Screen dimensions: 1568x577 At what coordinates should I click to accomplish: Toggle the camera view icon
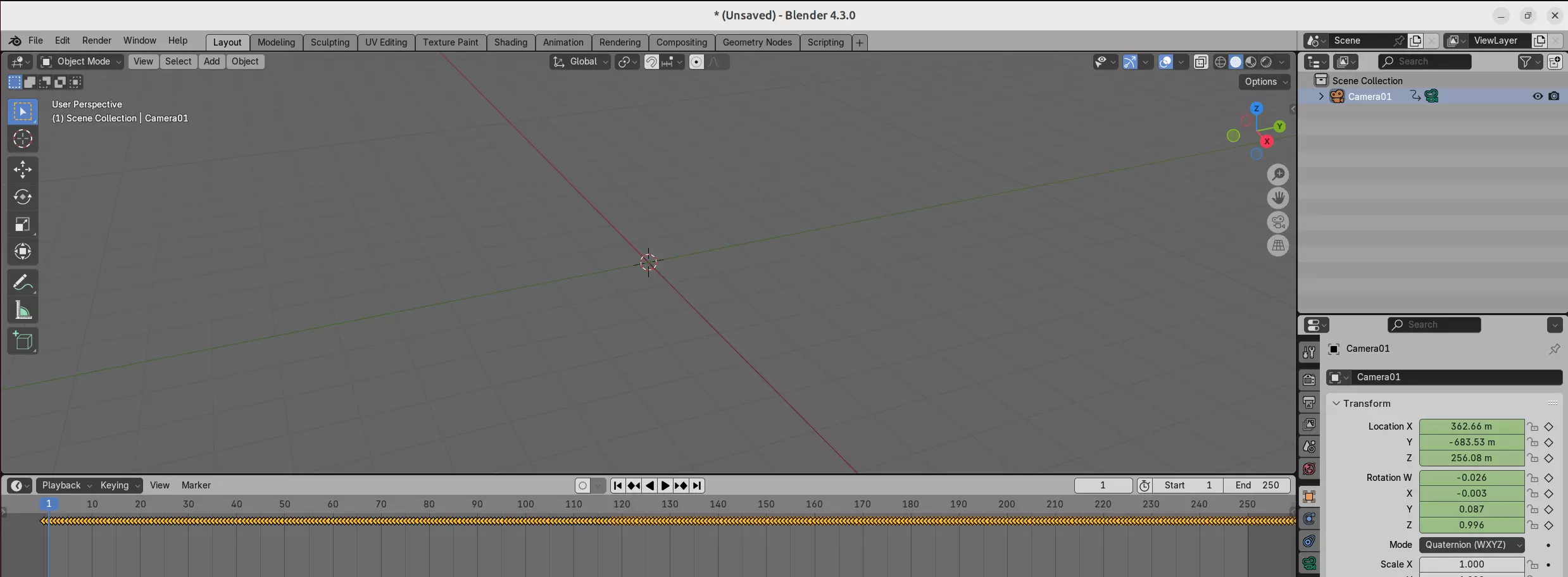[1278, 222]
